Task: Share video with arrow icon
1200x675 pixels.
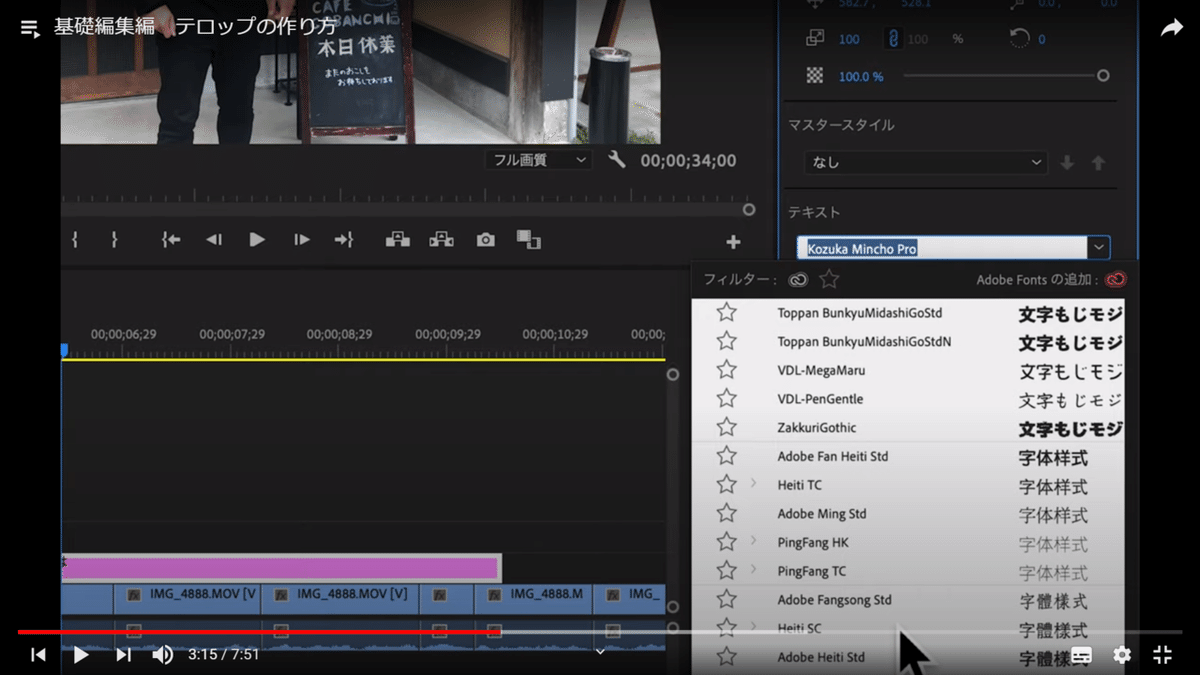Action: tap(1171, 28)
